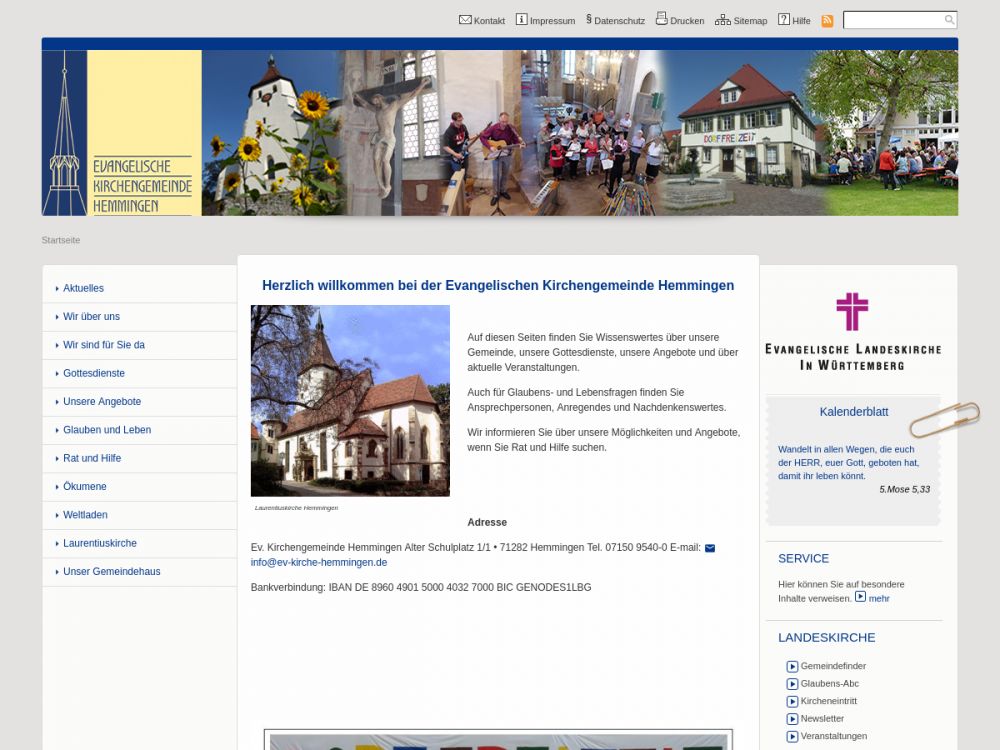Open the Weltladen menu item
Screen dimensions: 1000x750
85,515
